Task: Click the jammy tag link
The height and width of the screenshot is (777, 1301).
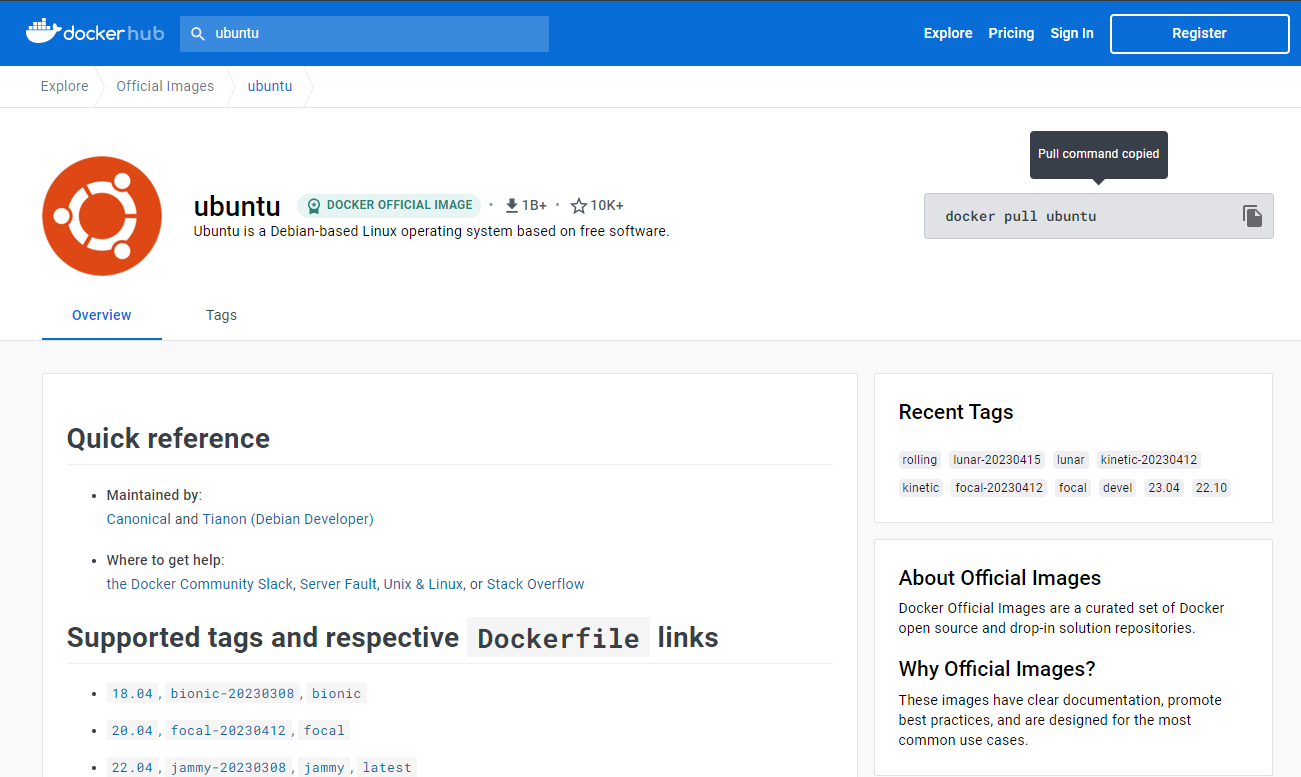Action: tap(324, 767)
